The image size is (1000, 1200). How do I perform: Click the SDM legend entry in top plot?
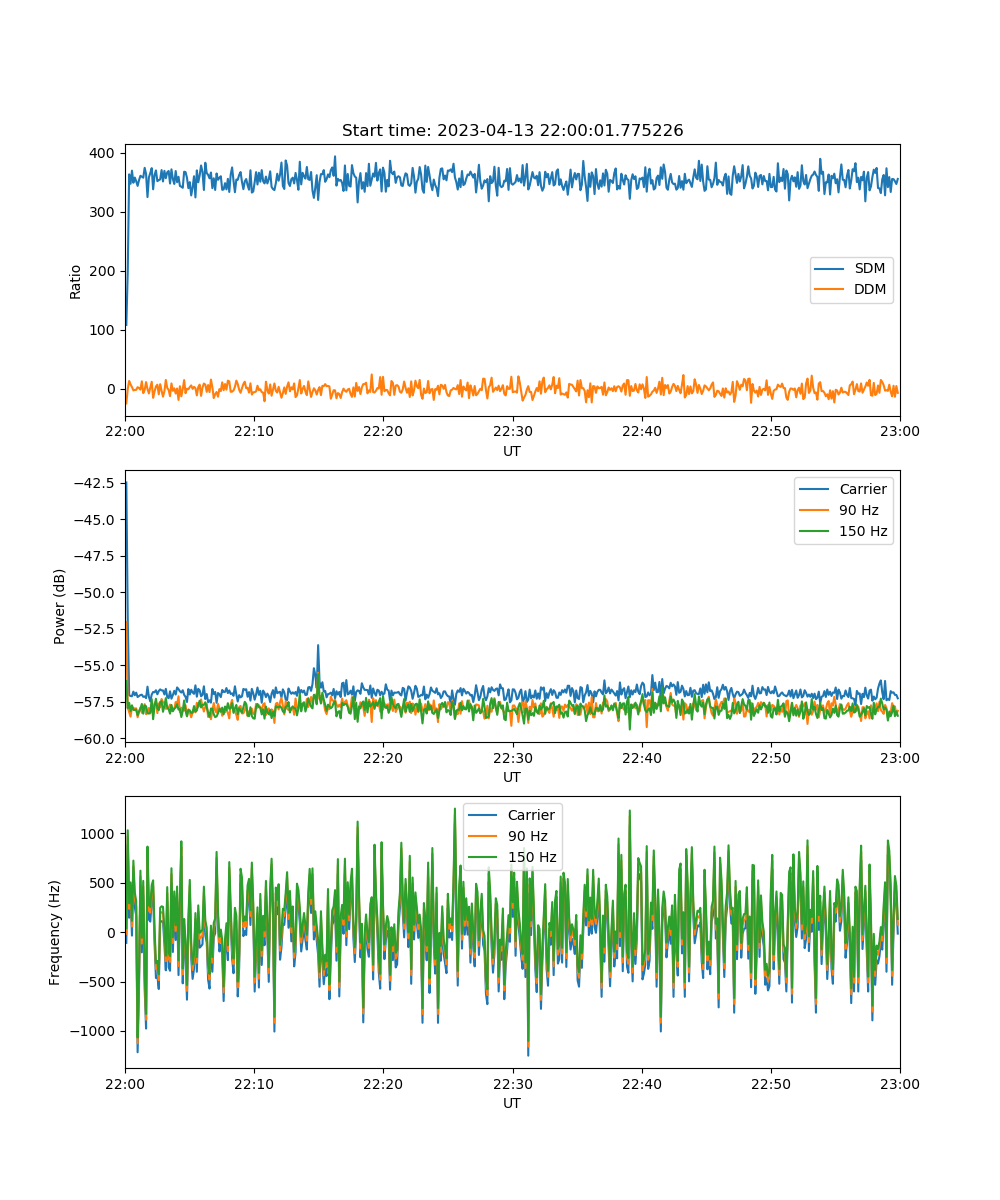pos(869,269)
